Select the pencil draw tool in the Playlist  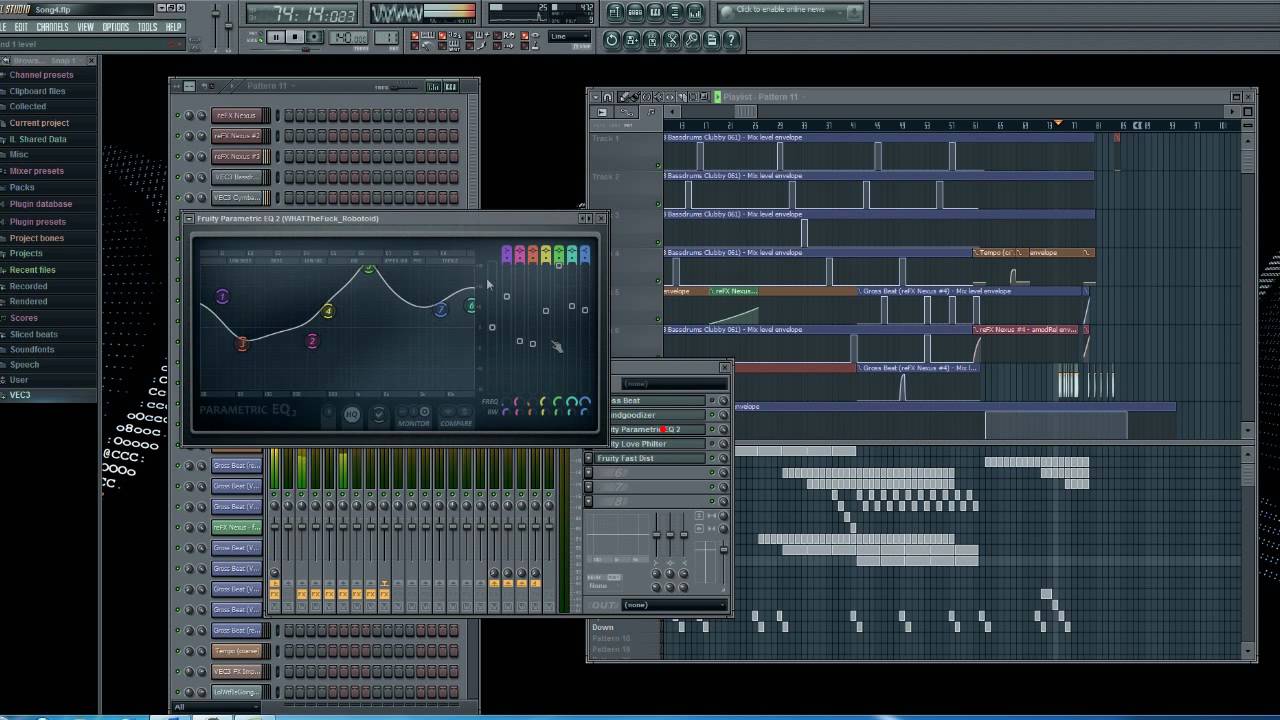tap(622, 97)
